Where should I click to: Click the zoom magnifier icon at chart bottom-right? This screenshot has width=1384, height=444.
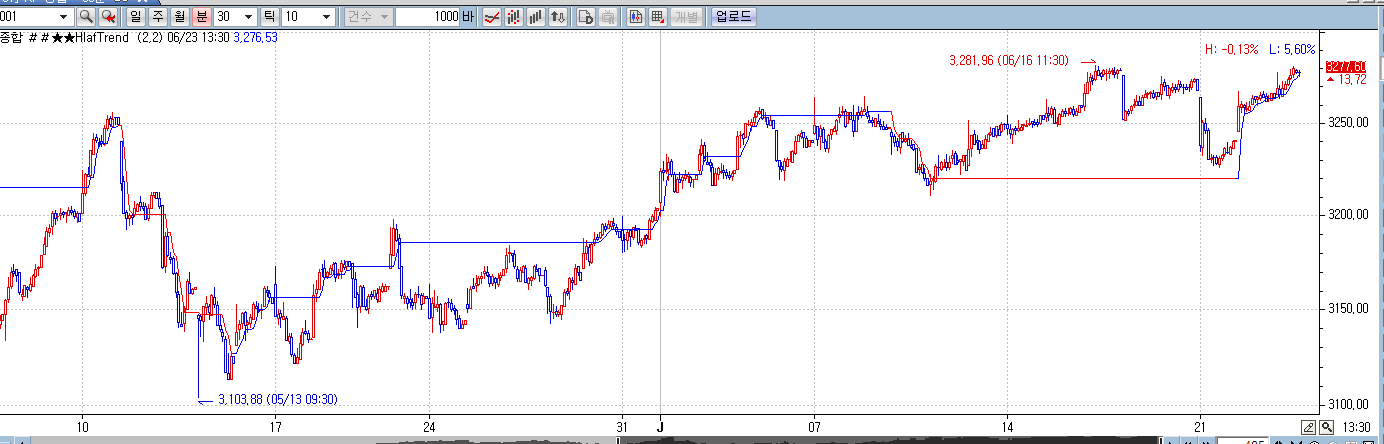(1326, 427)
